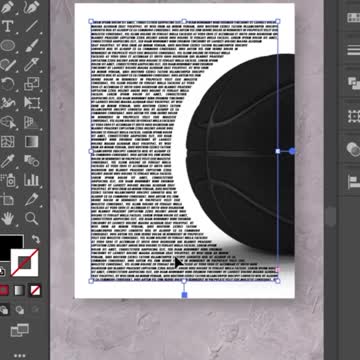Click the Stroke swatch with red slash

tap(24, 263)
